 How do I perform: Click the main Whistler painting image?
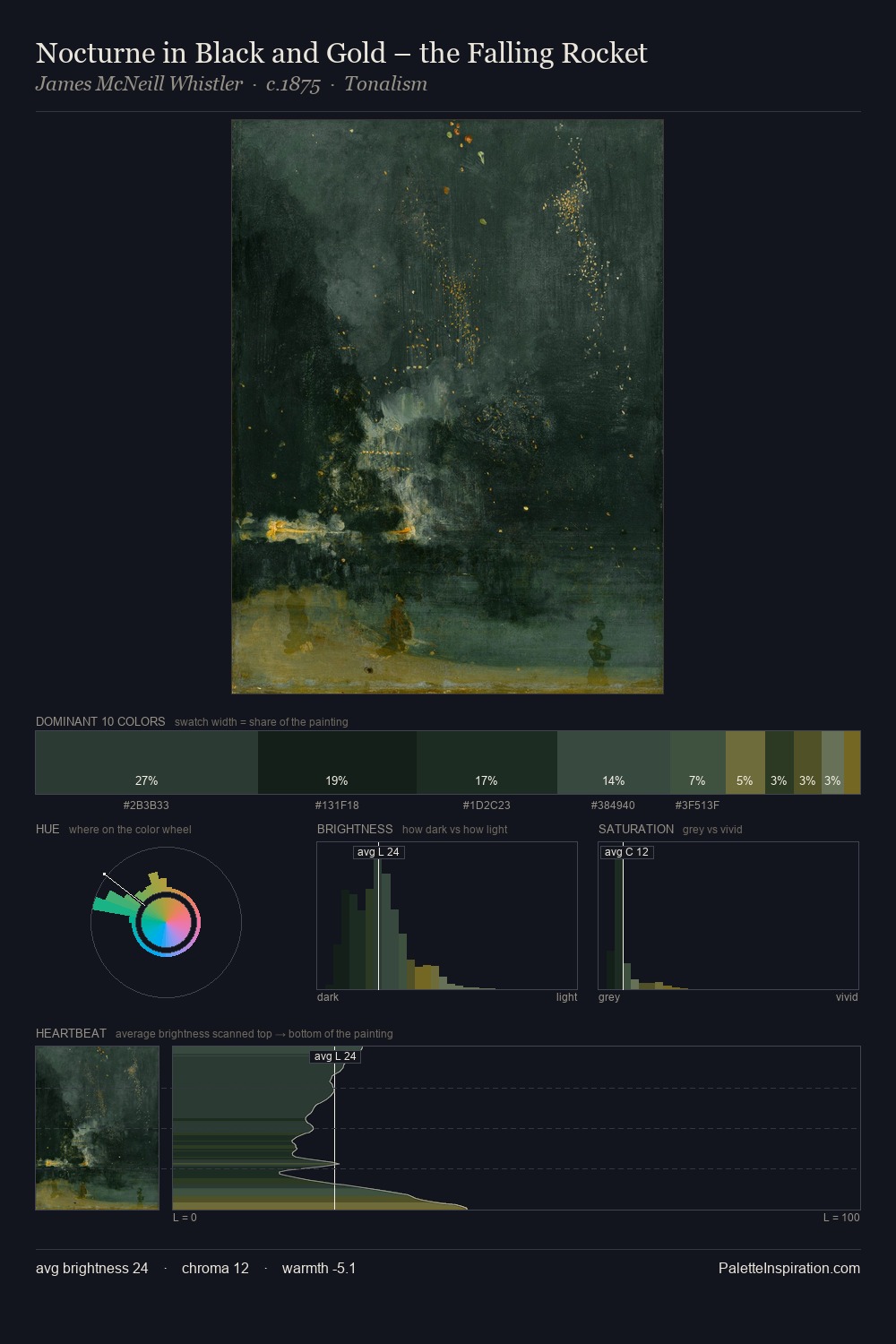447,407
